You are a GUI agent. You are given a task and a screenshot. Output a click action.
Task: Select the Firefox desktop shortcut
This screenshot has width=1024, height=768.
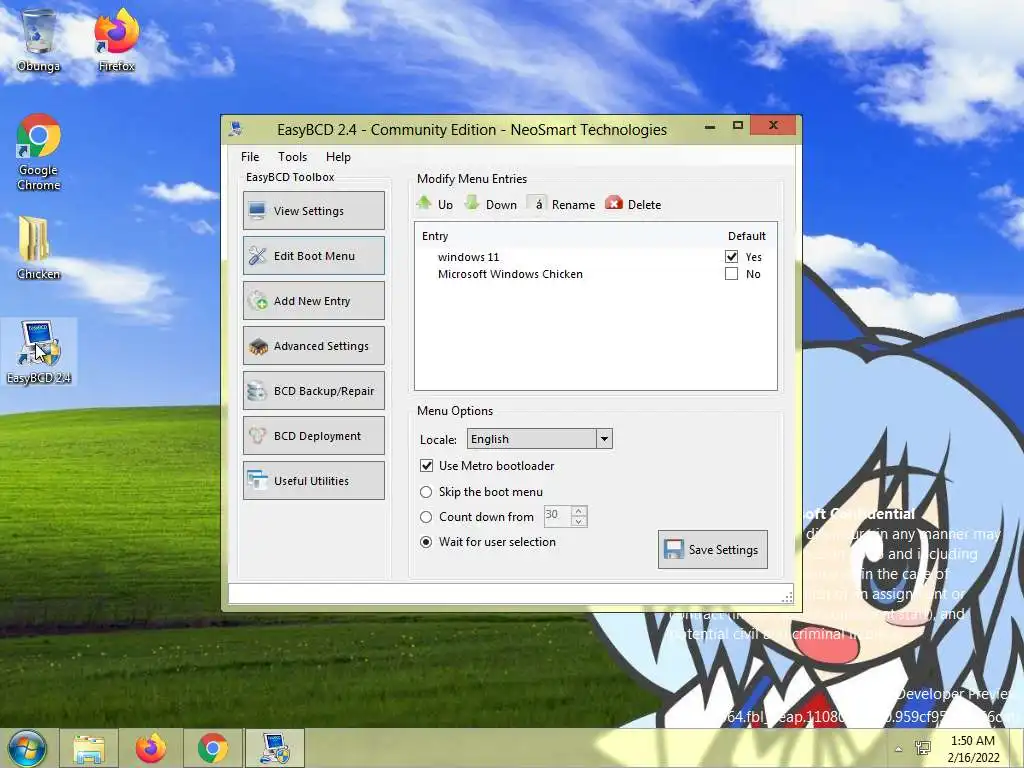(x=116, y=40)
